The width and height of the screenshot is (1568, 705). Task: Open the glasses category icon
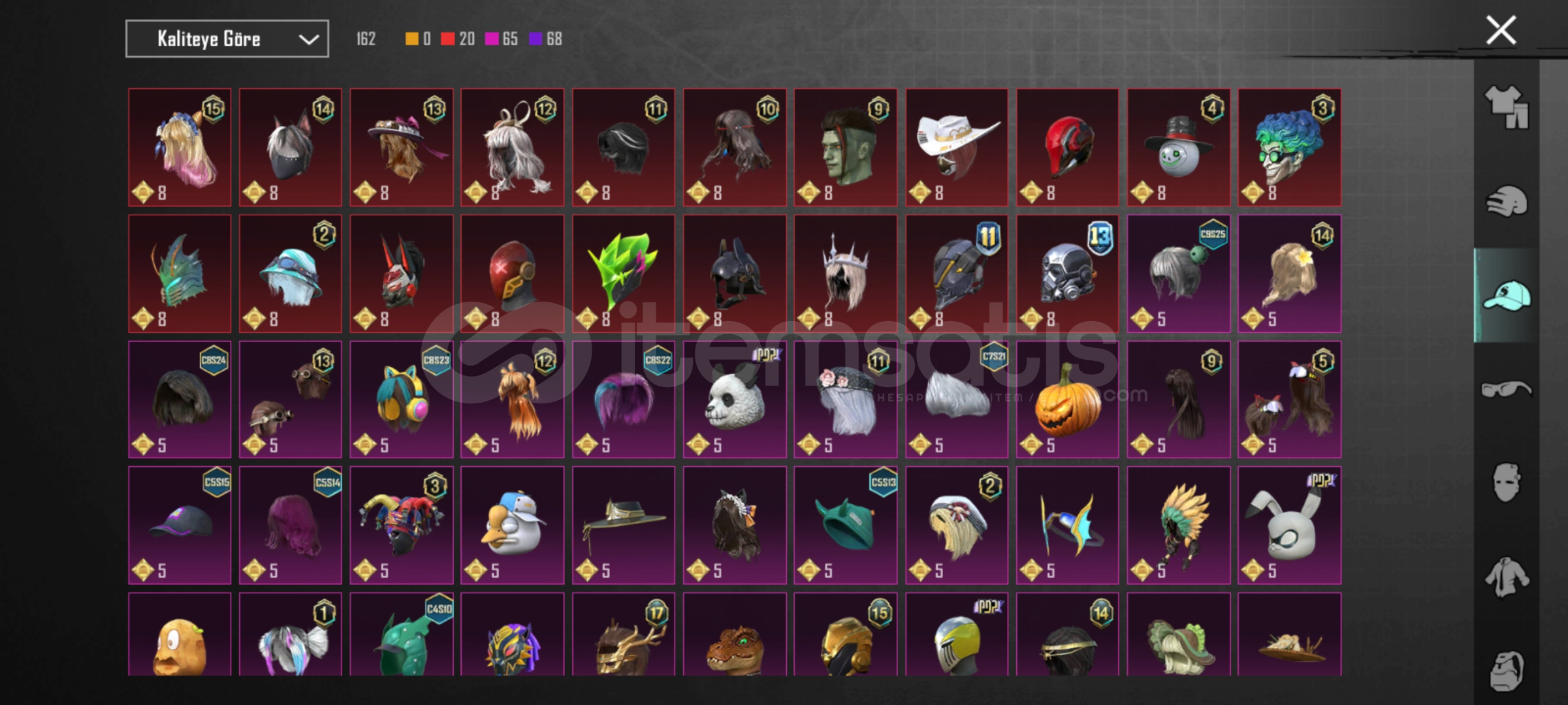[1507, 390]
